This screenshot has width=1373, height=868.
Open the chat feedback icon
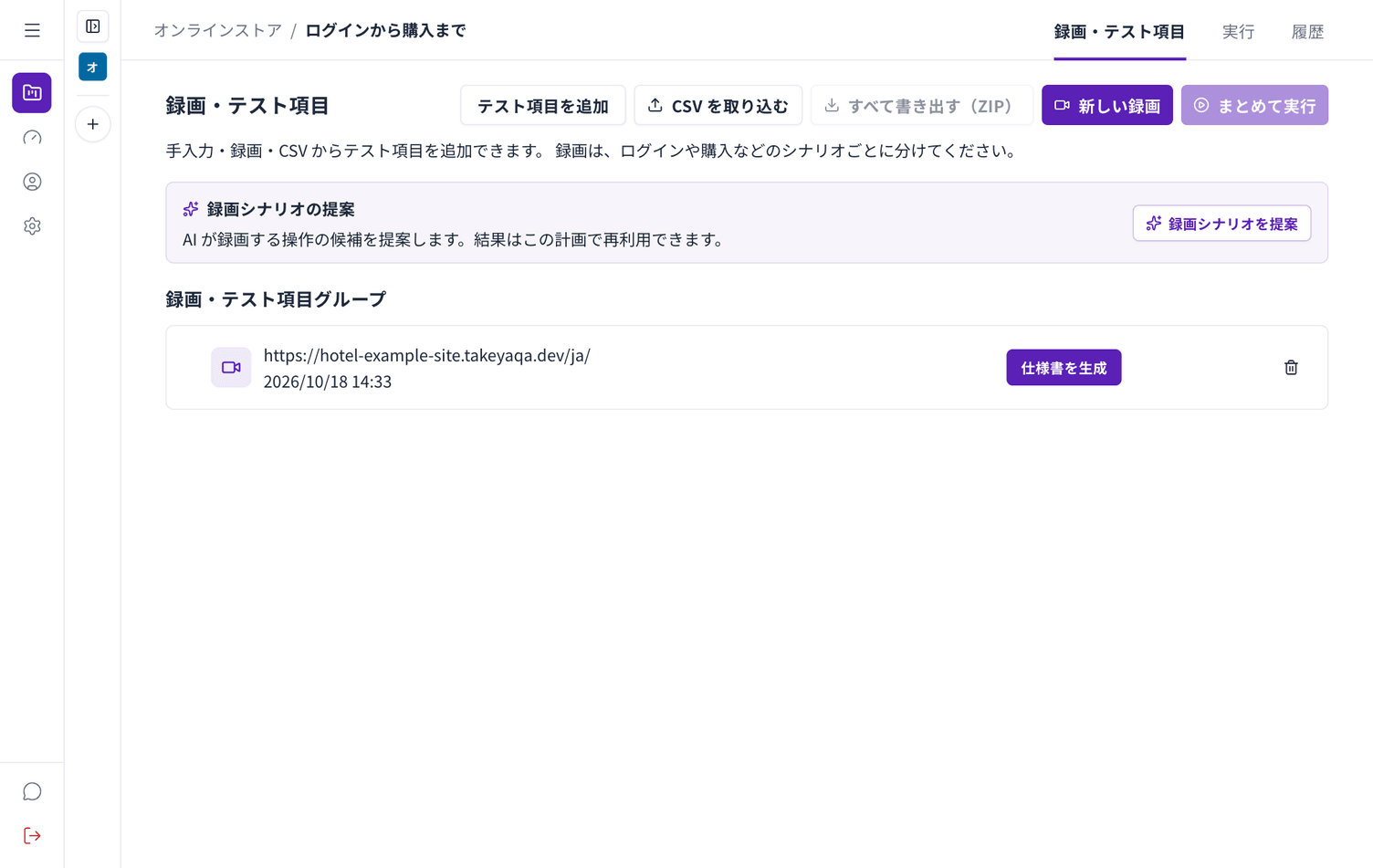(x=32, y=791)
